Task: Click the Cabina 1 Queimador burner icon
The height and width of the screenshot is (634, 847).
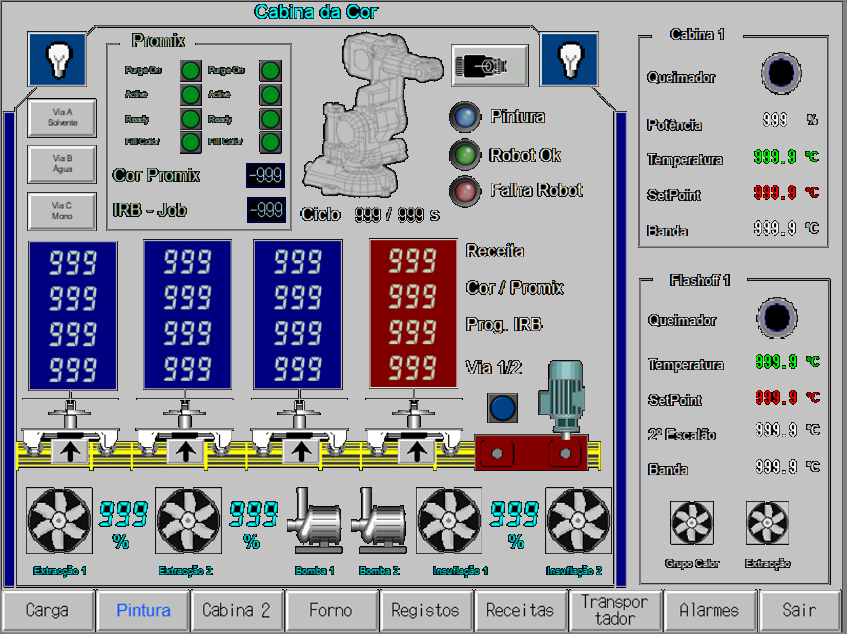Action: coord(781,73)
